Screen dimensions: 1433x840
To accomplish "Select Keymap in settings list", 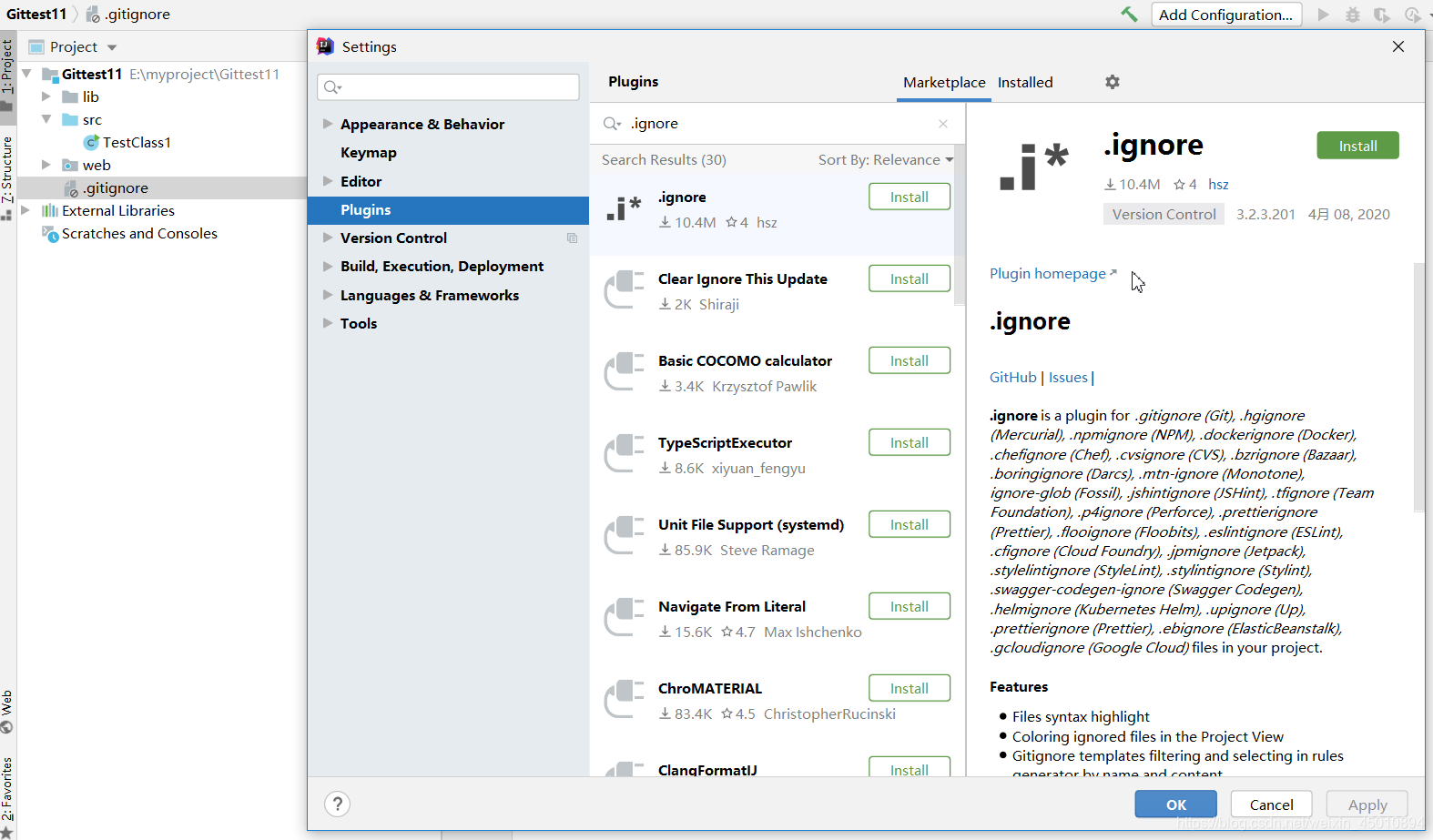I will coord(449,153).
